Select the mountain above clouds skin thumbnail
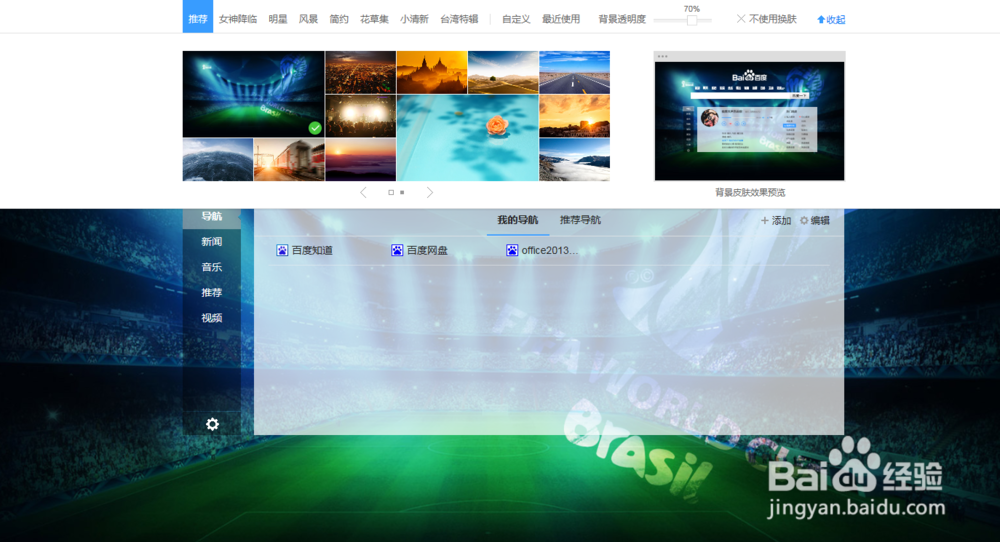This screenshot has width=1000, height=542. [575, 159]
